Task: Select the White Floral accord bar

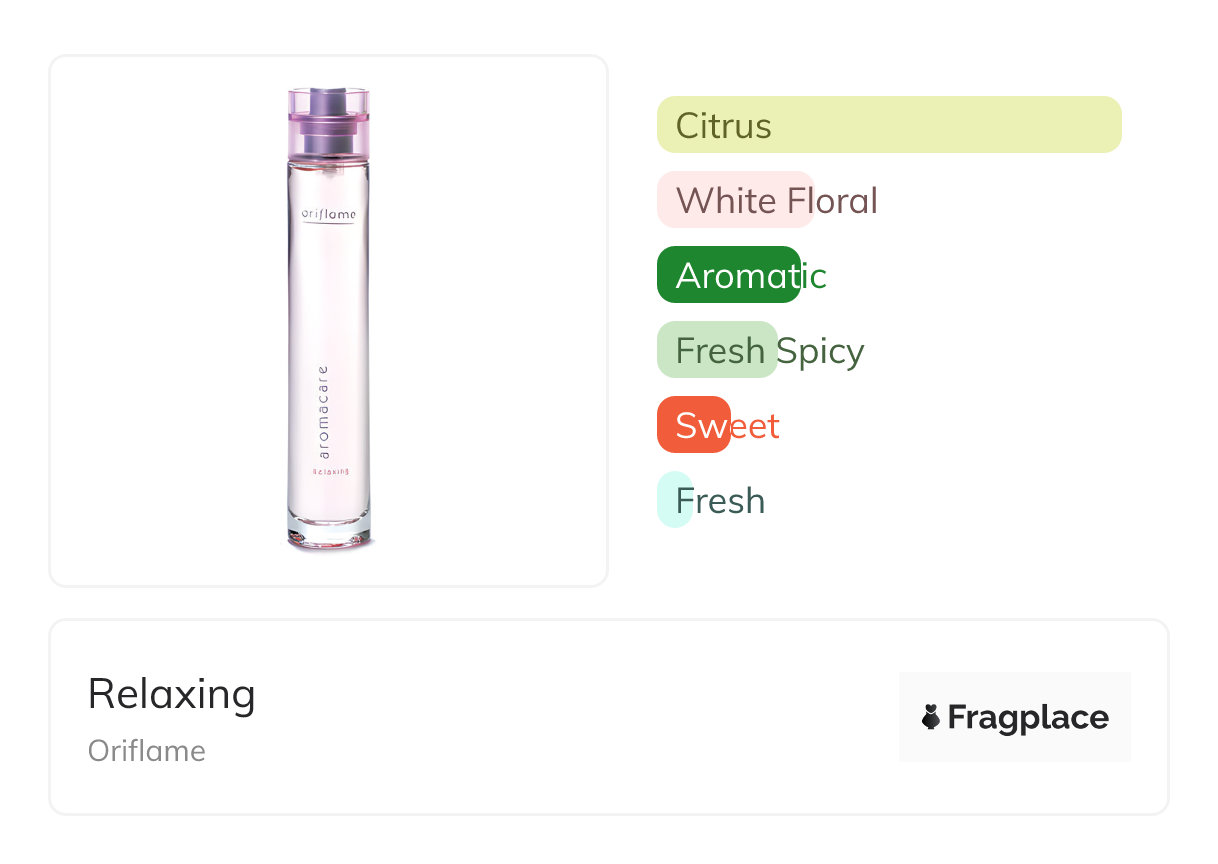Action: coord(735,200)
